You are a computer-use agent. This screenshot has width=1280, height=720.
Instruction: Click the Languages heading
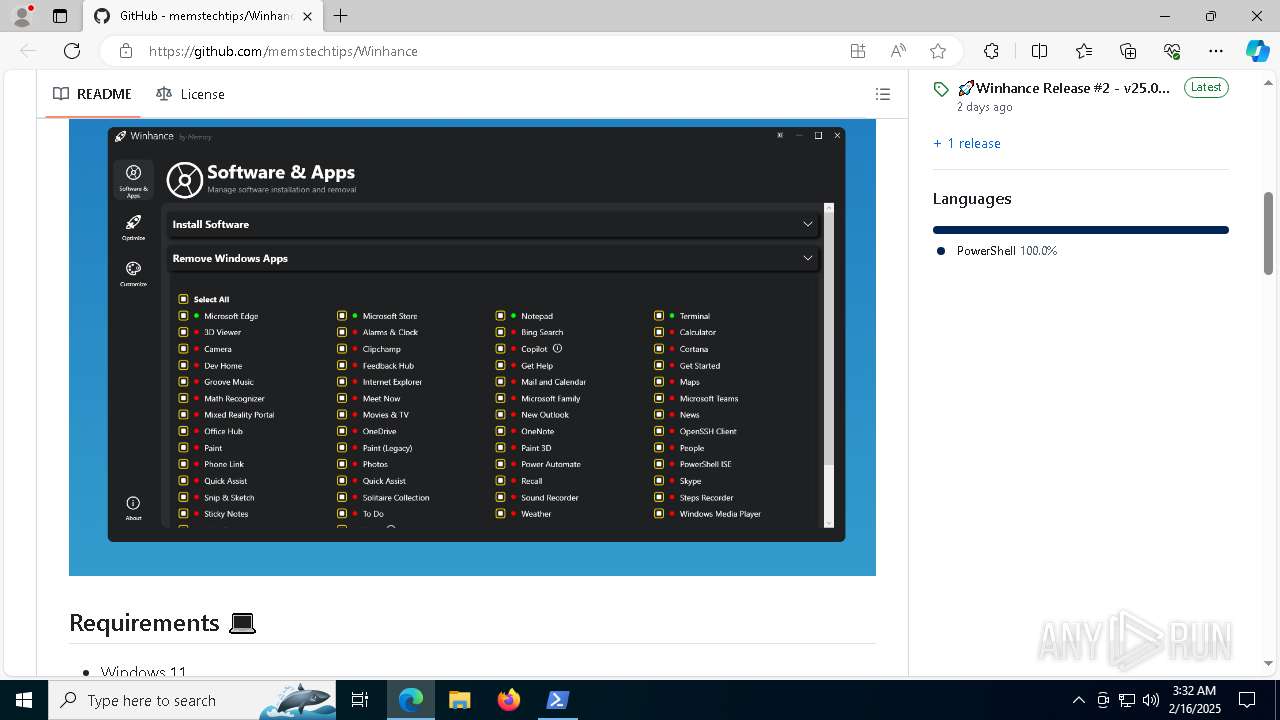(972, 198)
